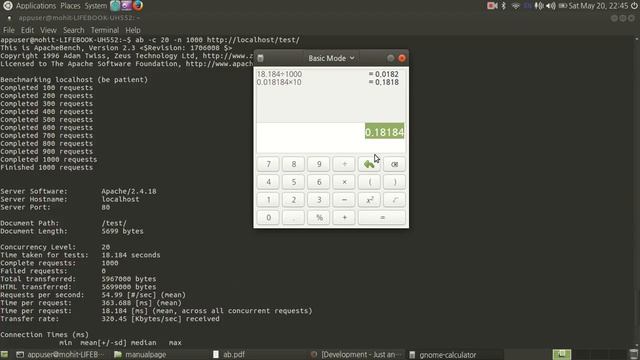Viewport: 640px width, 360px height.
Task: Open the terminal Edit menu
Action: click(x=27, y=30)
